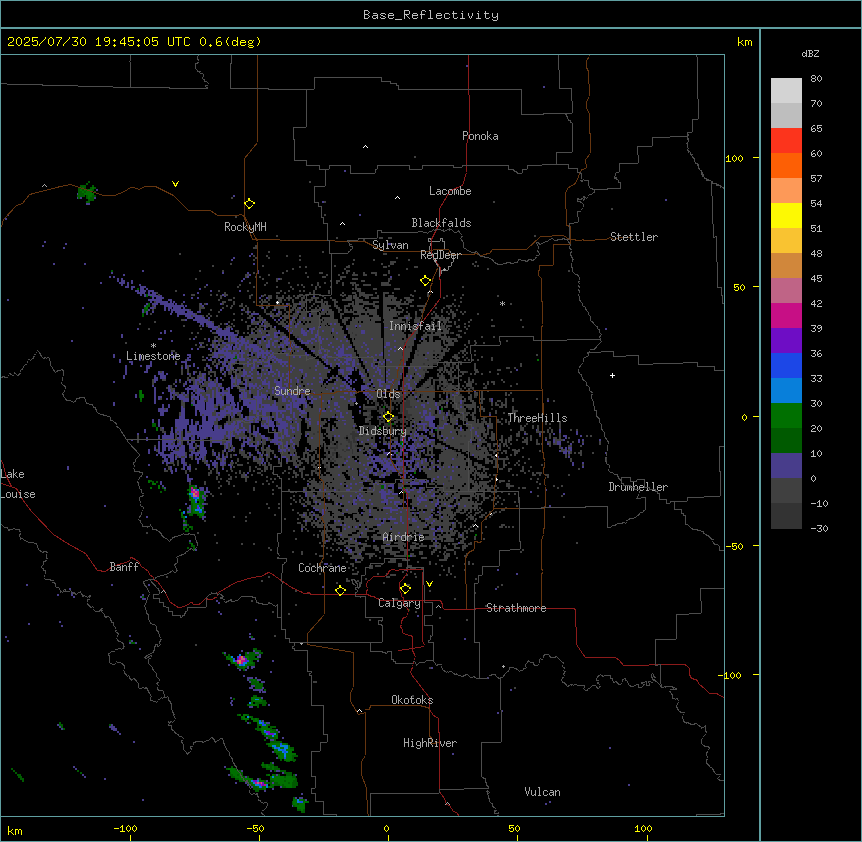Click the Didsbury town label
Image resolution: width=862 pixels, height=842 pixels.
point(383,431)
